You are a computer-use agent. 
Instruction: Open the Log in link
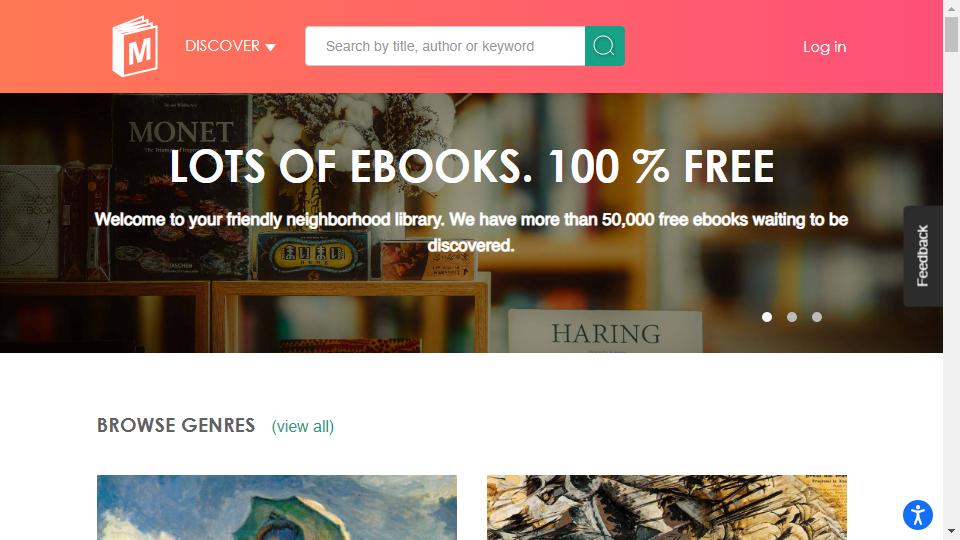tap(824, 47)
